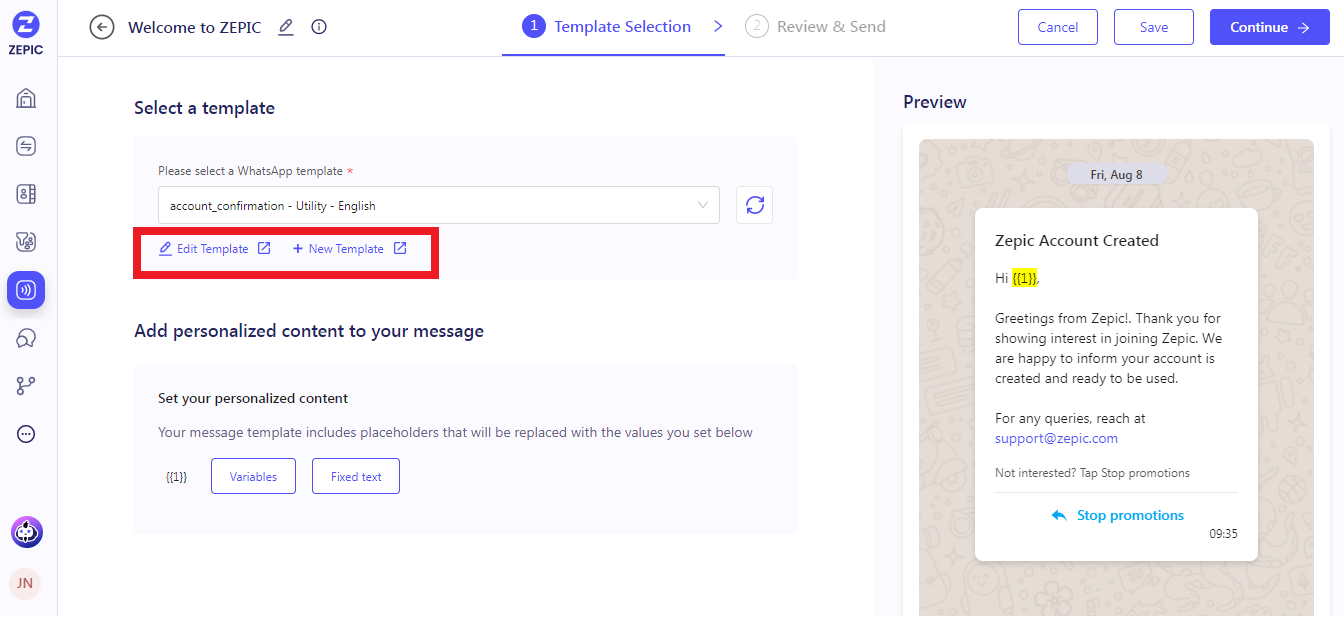Screen dimensions: 1344x622
Task: Click the reply arrow icon before Stop promotions
Action: point(1059,515)
